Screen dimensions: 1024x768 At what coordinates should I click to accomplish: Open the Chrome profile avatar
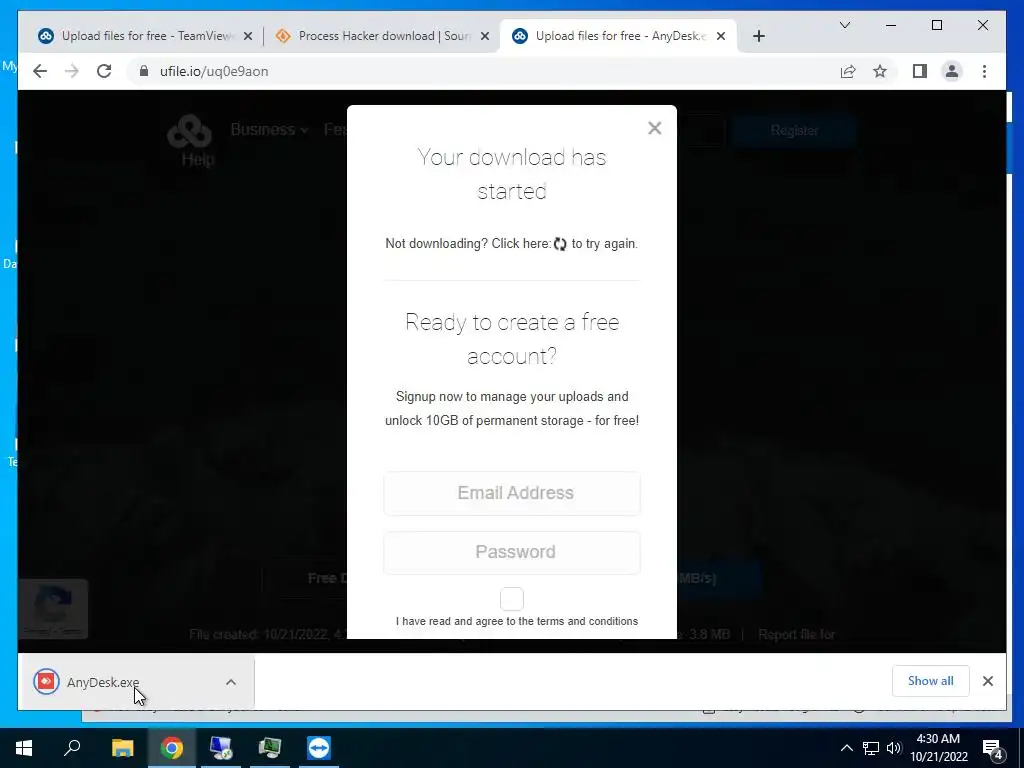pos(952,71)
